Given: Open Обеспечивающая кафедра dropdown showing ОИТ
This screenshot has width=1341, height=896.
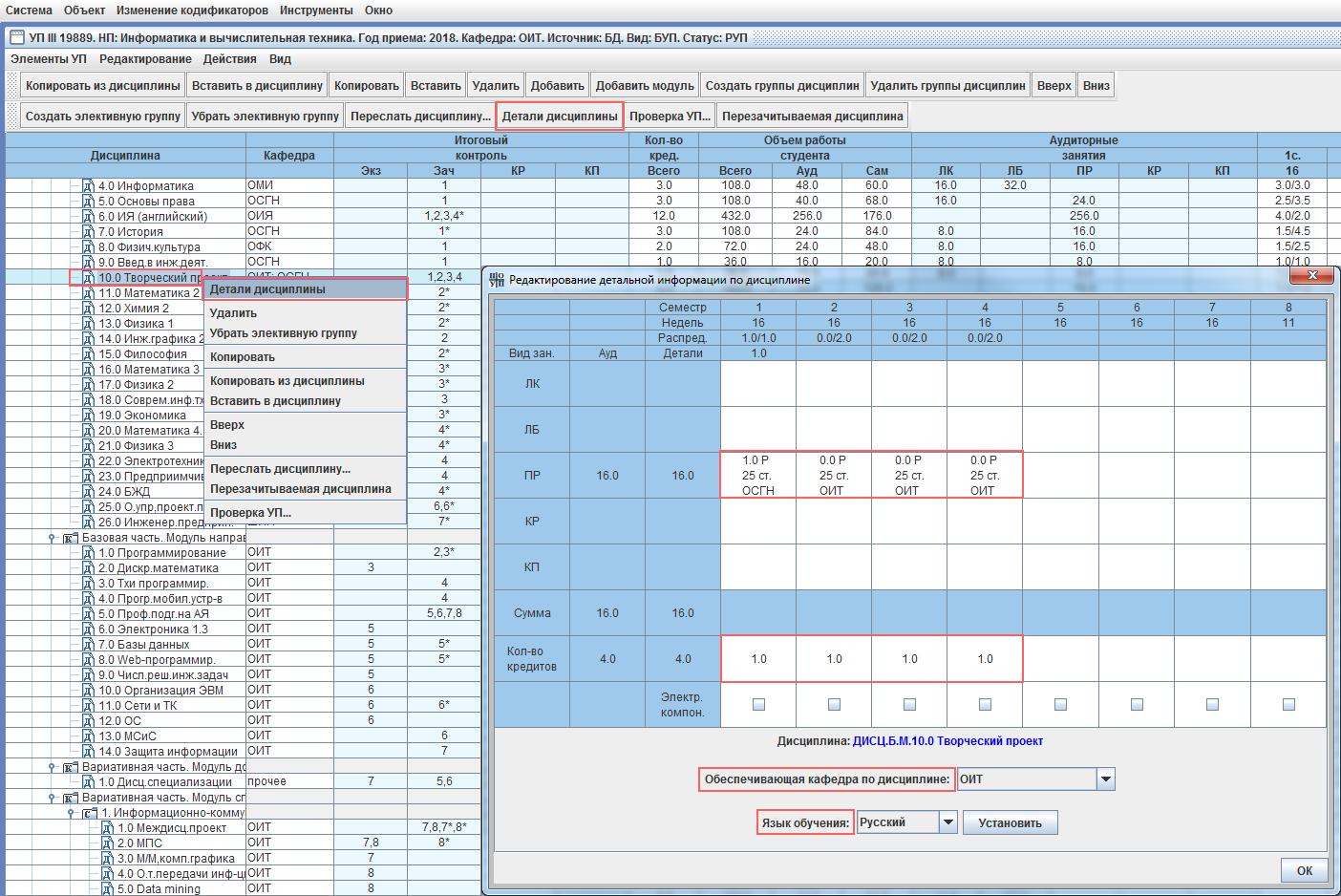Looking at the screenshot, I should [1106, 779].
